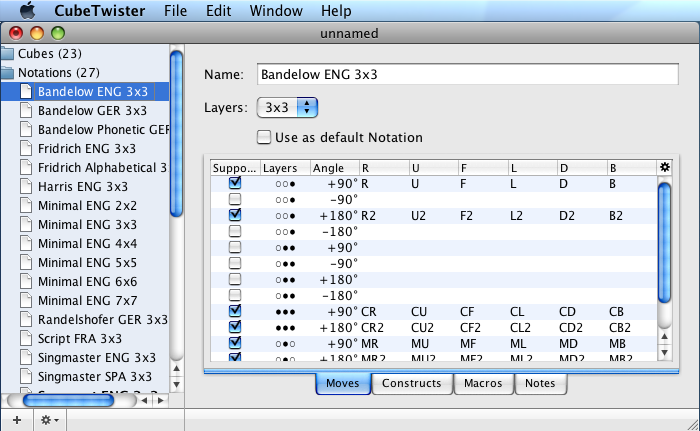Image resolution: width=700 pixels, height=431 pixels.
Task: Open the gear actions dropdown at bottom left
Action: point(49,420)
